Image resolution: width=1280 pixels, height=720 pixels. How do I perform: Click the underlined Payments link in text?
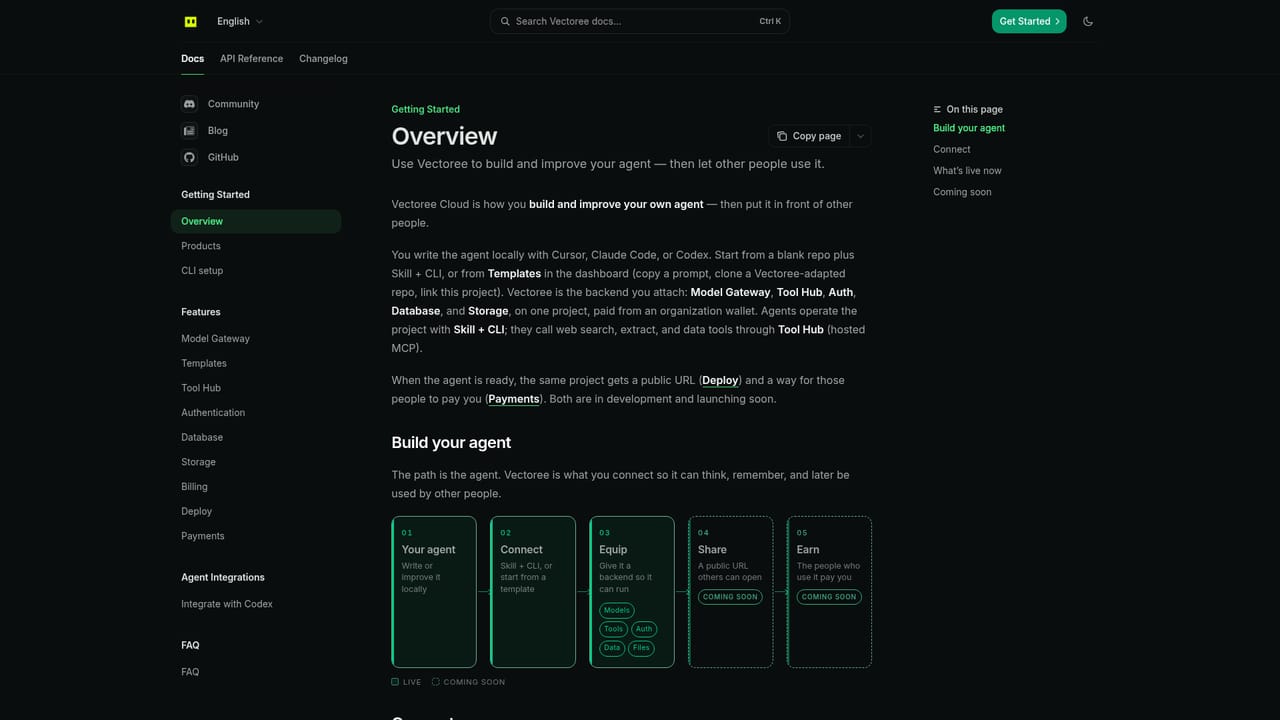click(514, 399)
